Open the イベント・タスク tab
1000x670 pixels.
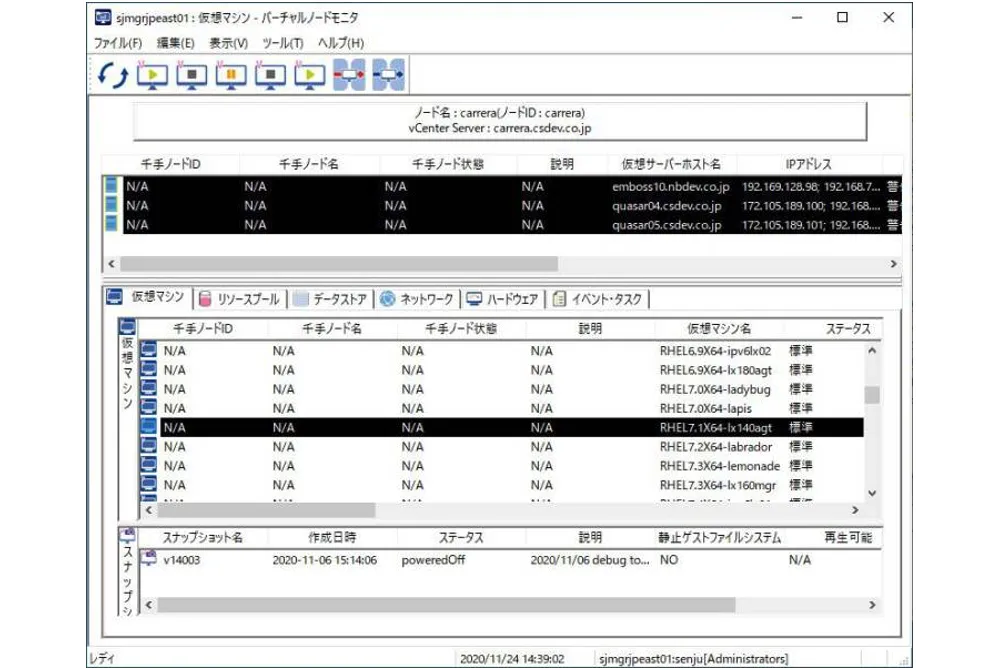point(599,299)
